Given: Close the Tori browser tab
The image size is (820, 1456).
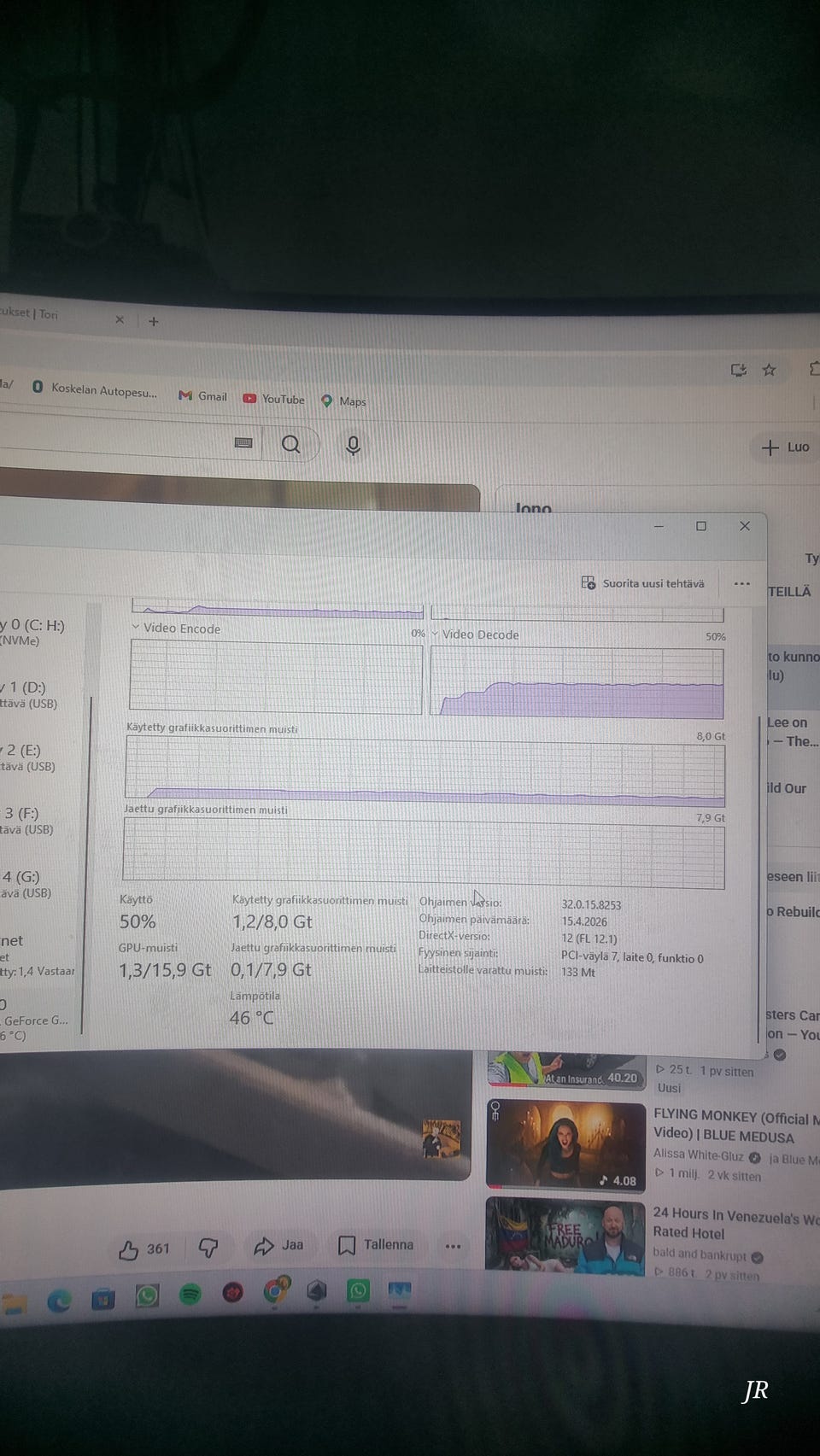Looking at the screenshot, I should [120, 319].
